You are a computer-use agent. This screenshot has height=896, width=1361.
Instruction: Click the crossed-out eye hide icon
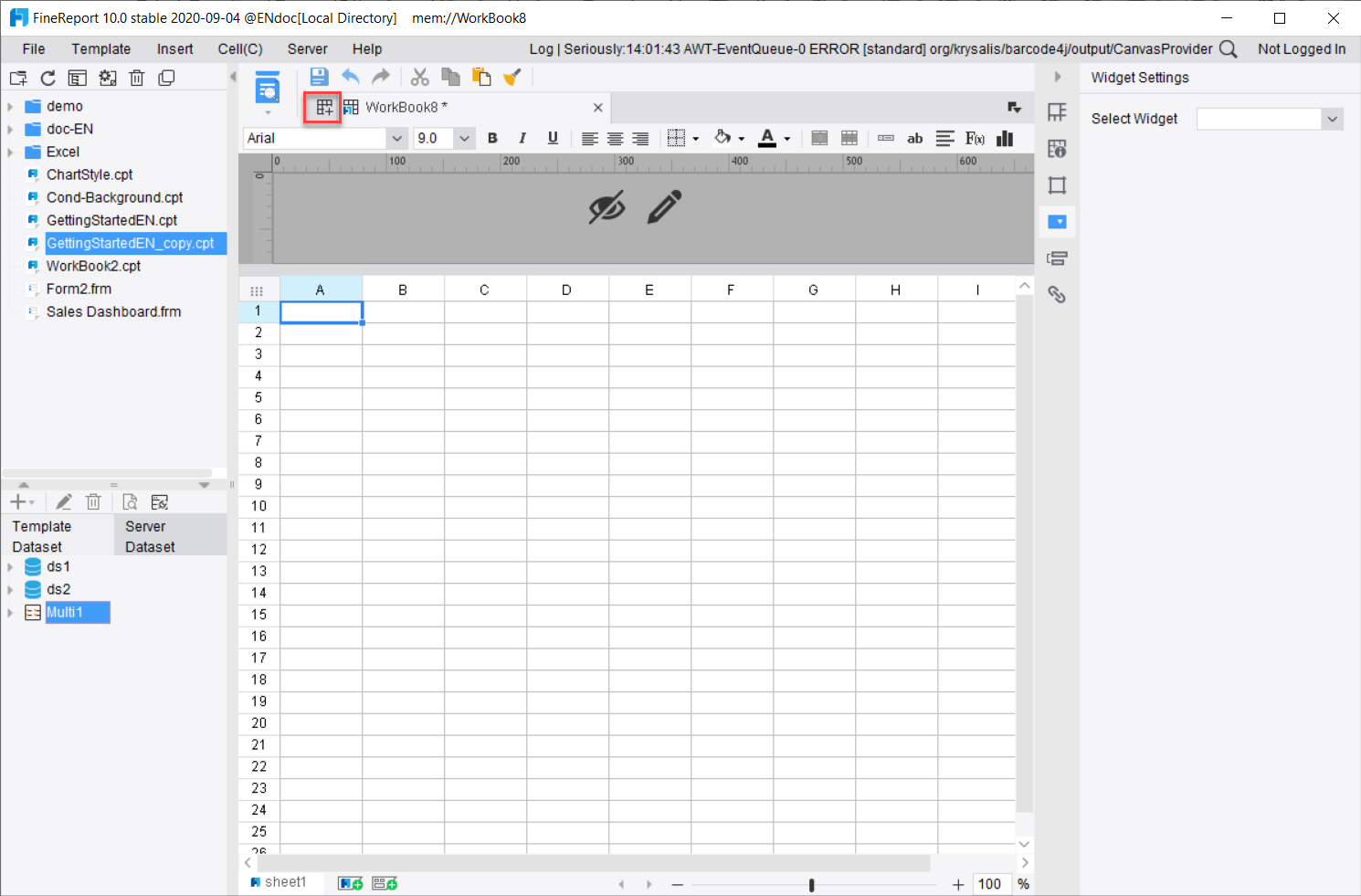tap(607, 207)
